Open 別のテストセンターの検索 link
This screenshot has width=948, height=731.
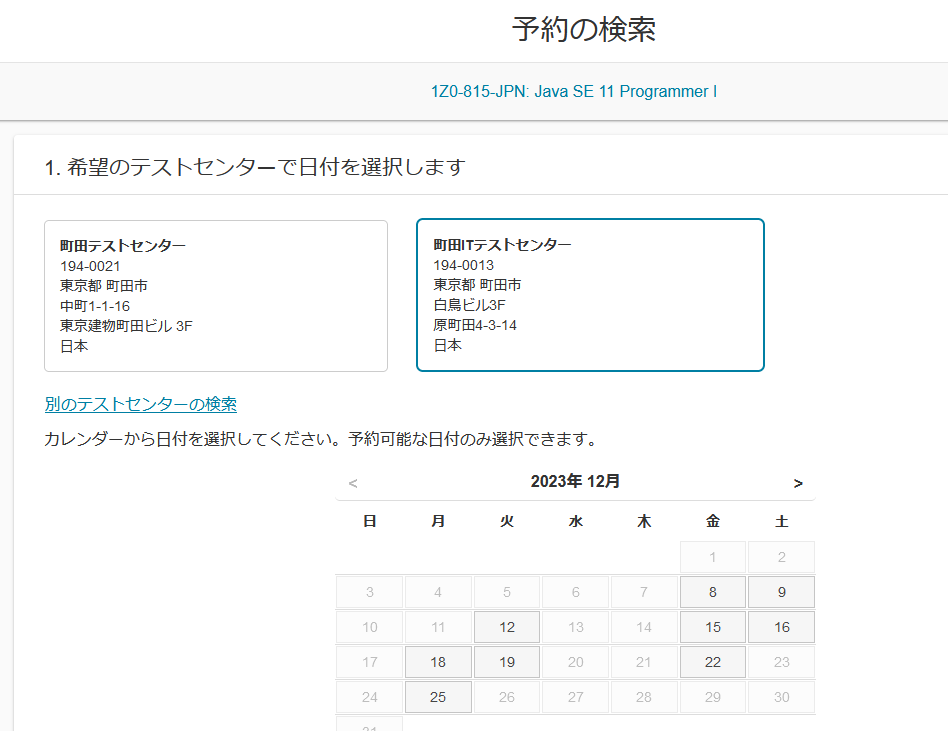tap(141, 404)
